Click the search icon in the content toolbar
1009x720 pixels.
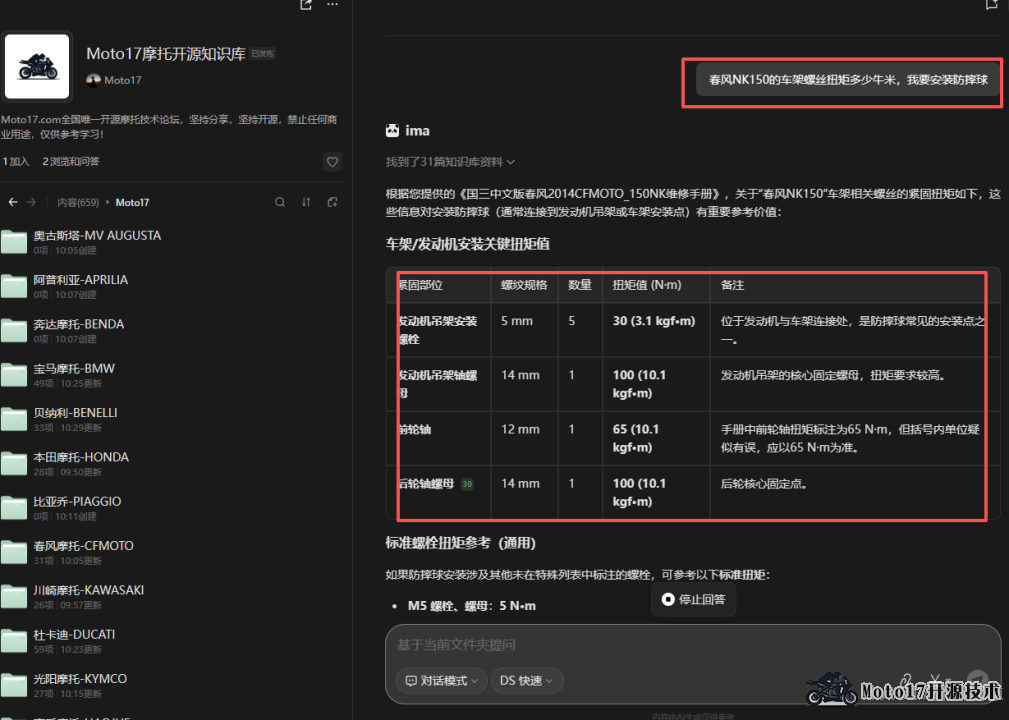(x=280, y=202)
